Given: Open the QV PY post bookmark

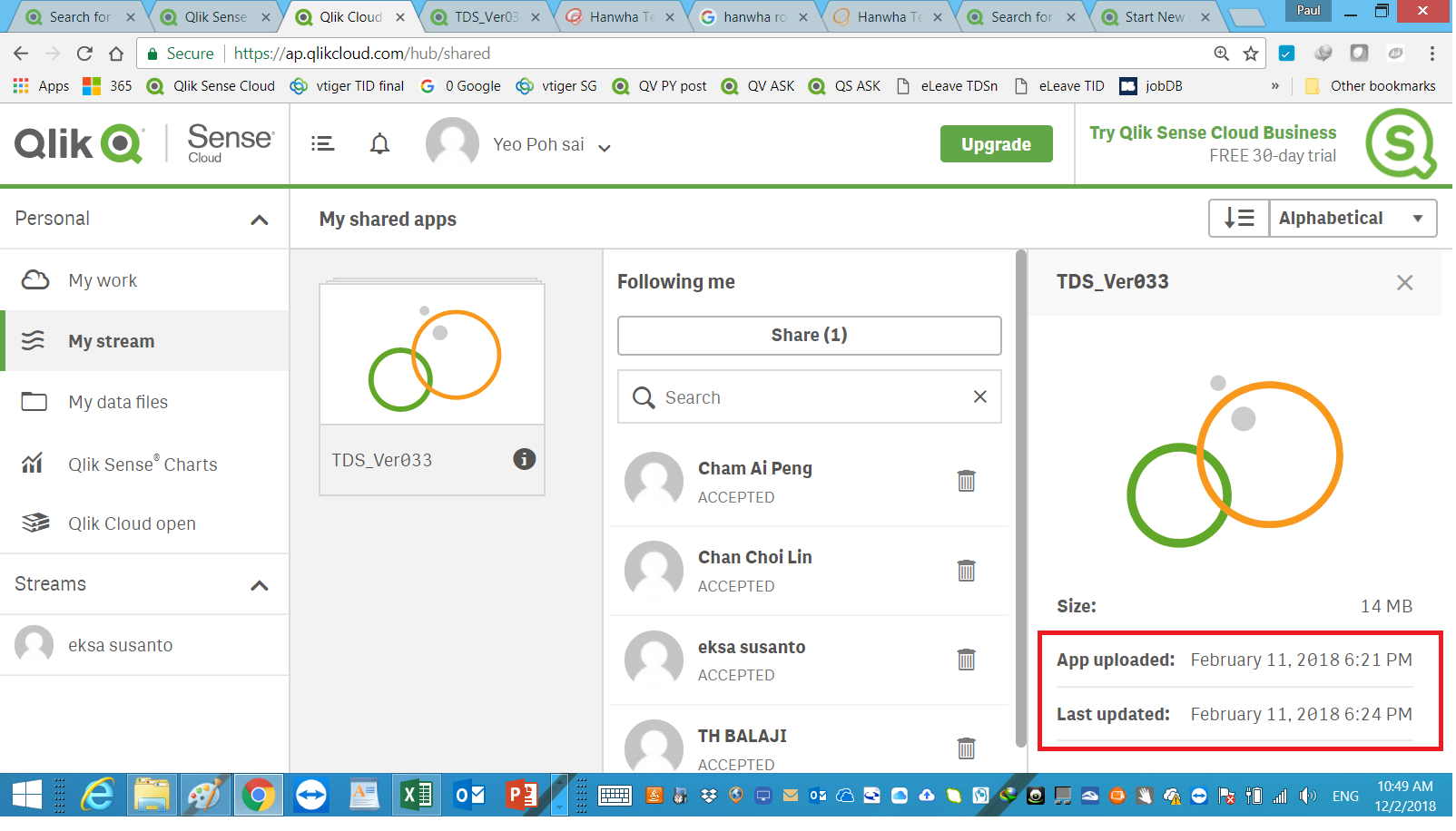Looking at the screenshot, I should pos(659,86).
